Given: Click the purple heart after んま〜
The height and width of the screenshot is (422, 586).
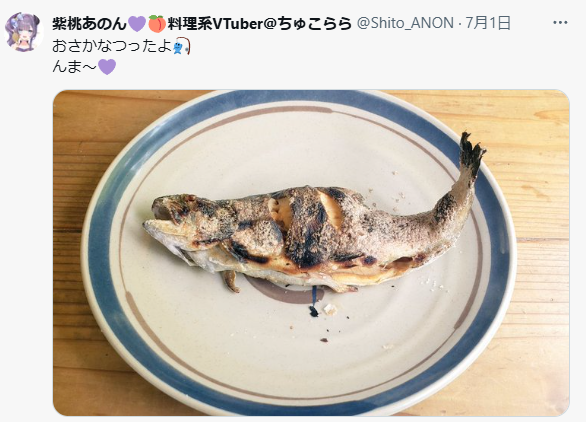Looking at the screenshot, I should point(107,67).
